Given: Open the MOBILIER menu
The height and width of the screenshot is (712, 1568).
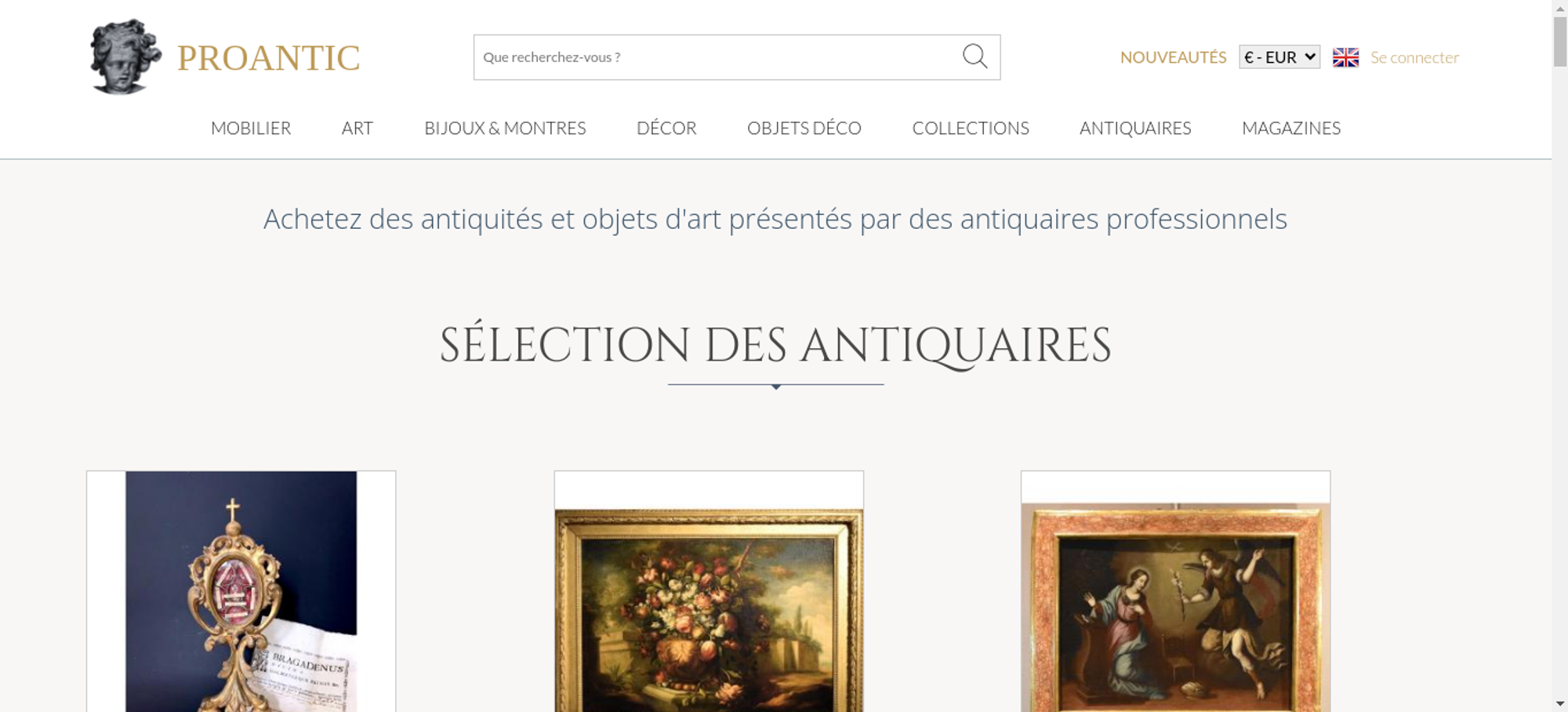Looking at the screenshot, I should point(251,128).
